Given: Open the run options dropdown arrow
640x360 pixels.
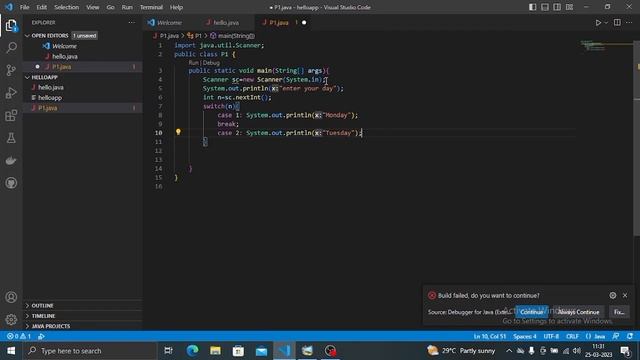Looking at the screenshot, I should coord(606,22).
